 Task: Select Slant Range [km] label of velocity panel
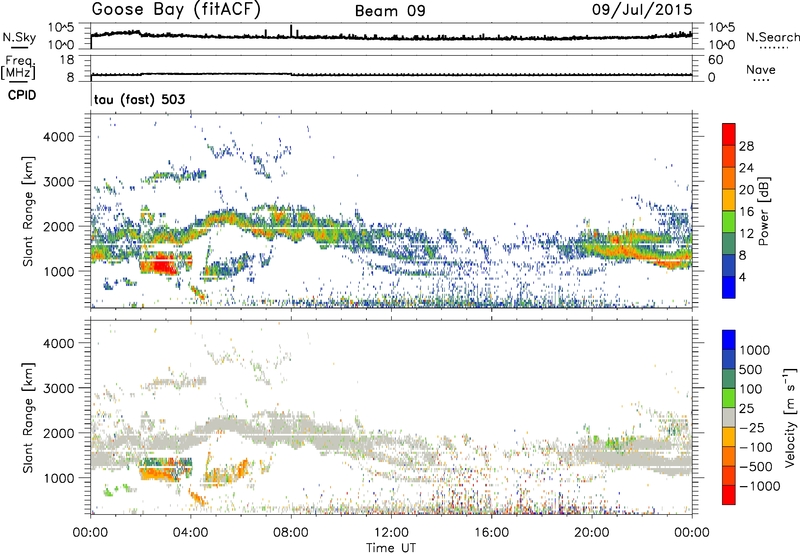pyautogui.click(x=28, y=418)
